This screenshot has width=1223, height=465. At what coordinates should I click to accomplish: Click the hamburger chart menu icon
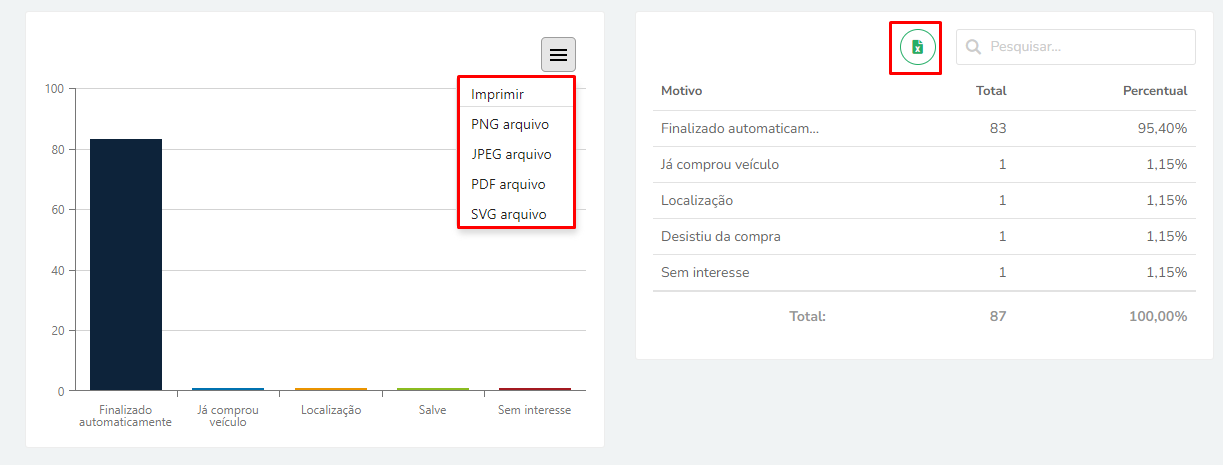coord(558,54)
